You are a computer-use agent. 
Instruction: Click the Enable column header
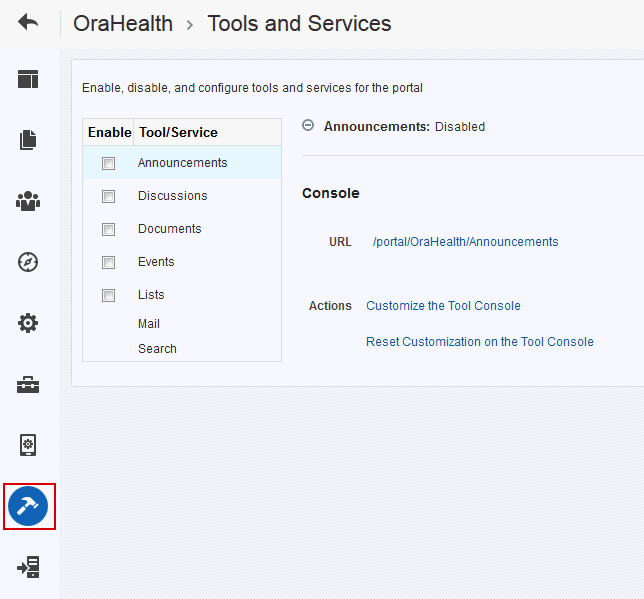109,132
